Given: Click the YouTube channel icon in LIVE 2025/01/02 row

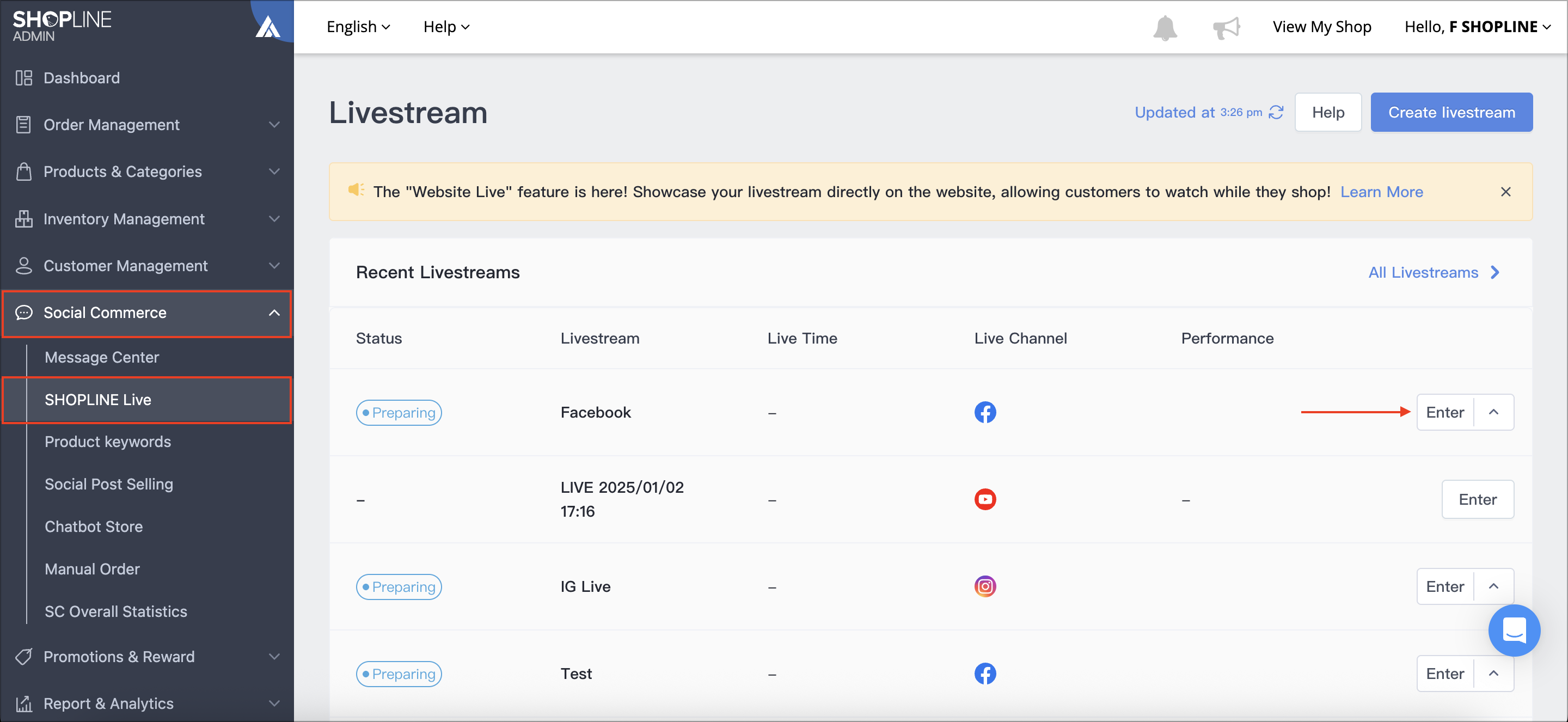Looking at the screenshot, I should click(985, 499).
